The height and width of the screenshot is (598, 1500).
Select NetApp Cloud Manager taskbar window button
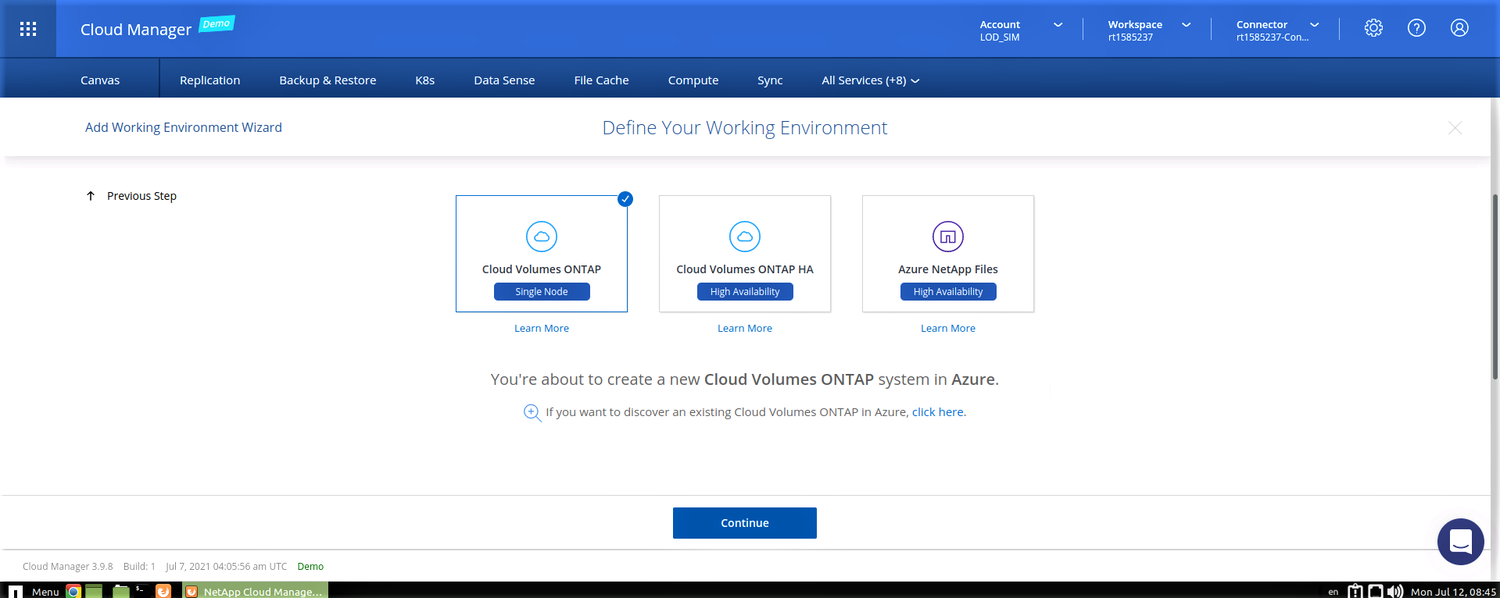[x=256, y=591]
